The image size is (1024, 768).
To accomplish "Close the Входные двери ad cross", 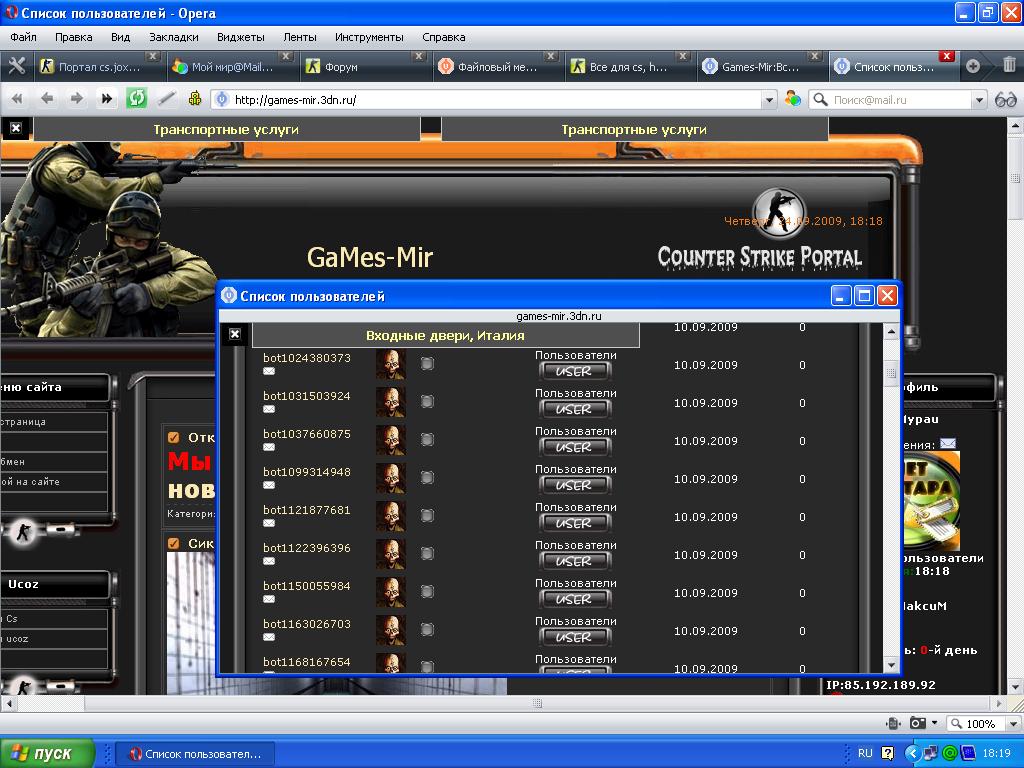I will (x=235, y=334).
